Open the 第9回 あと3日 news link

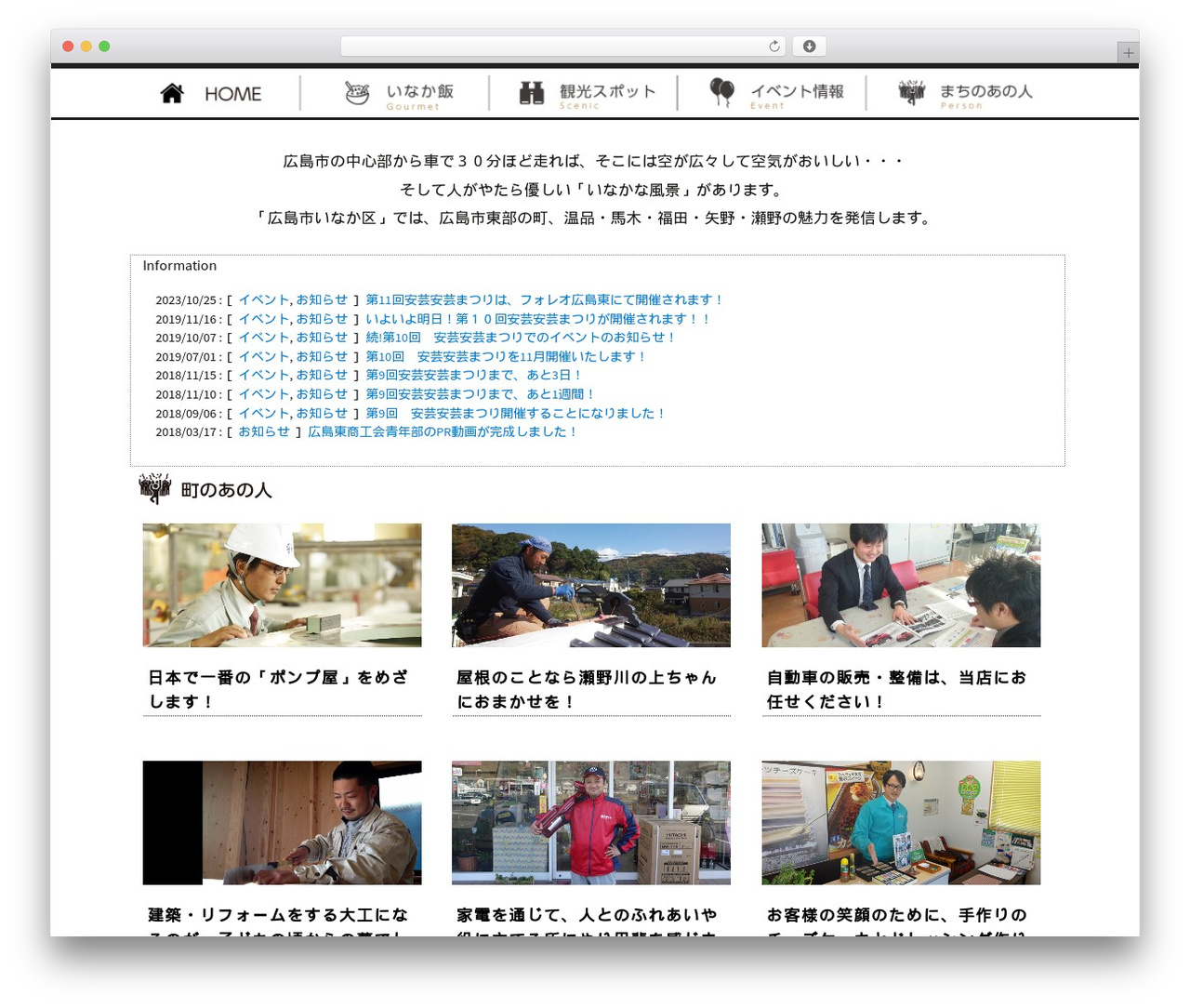474,375
